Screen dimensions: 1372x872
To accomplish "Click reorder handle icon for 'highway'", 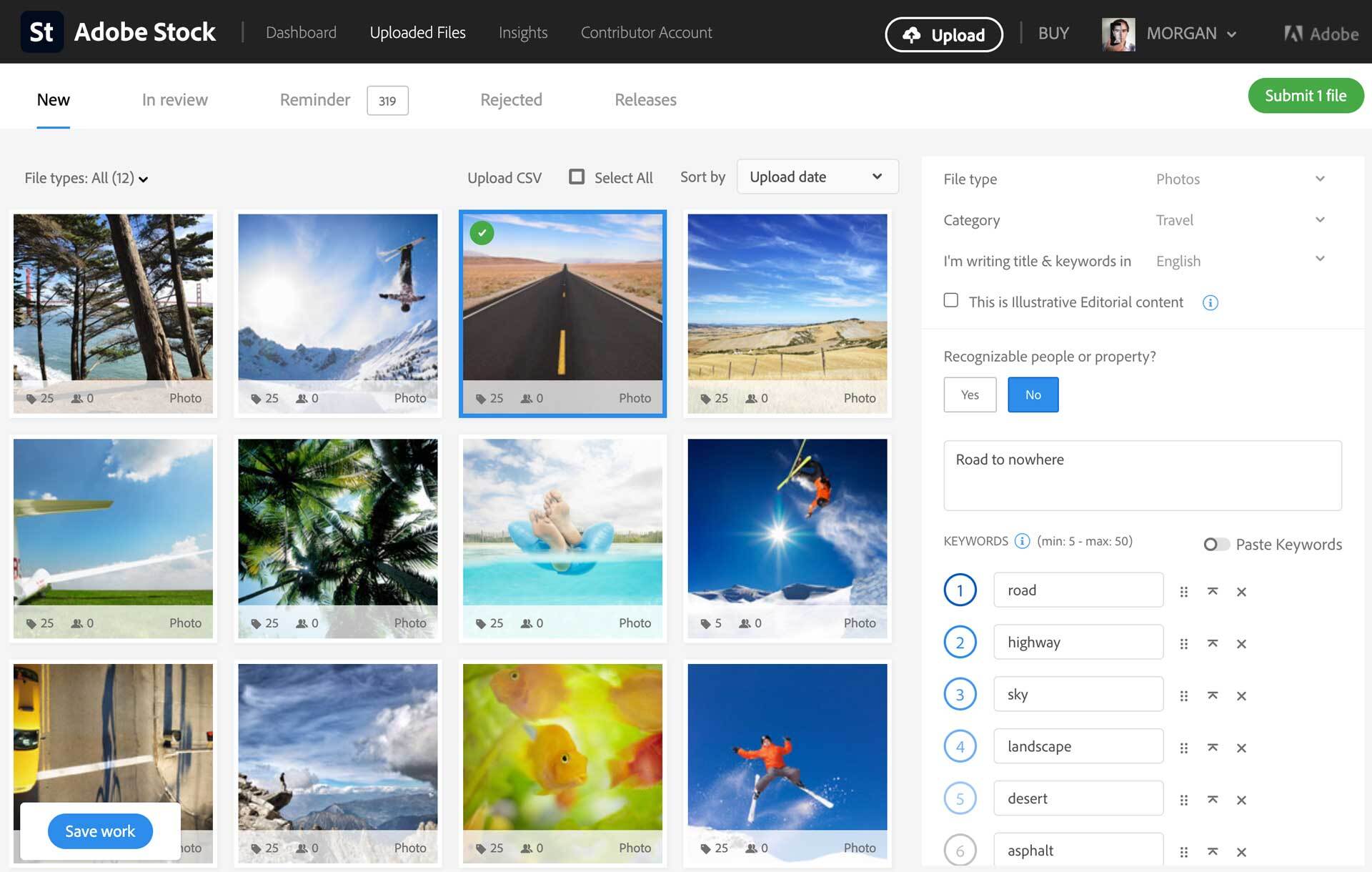I will click(1184, 642).
